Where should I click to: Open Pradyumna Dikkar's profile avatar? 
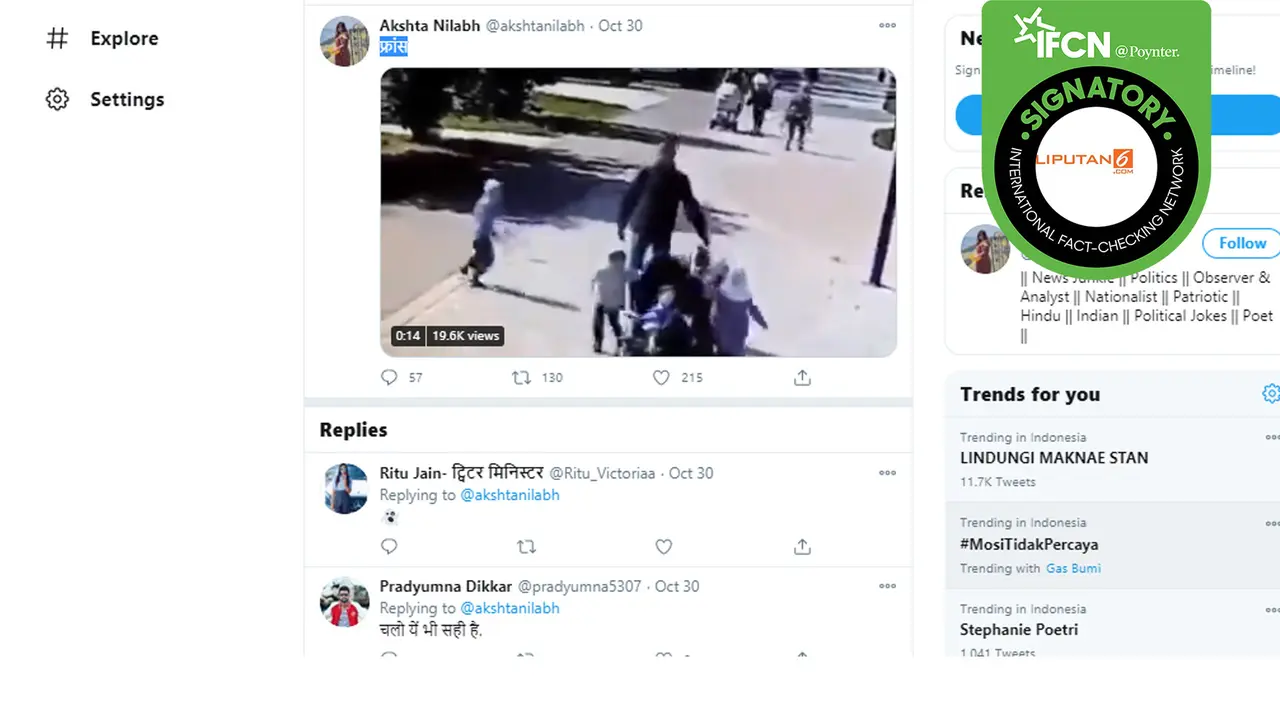coord(344,602)
